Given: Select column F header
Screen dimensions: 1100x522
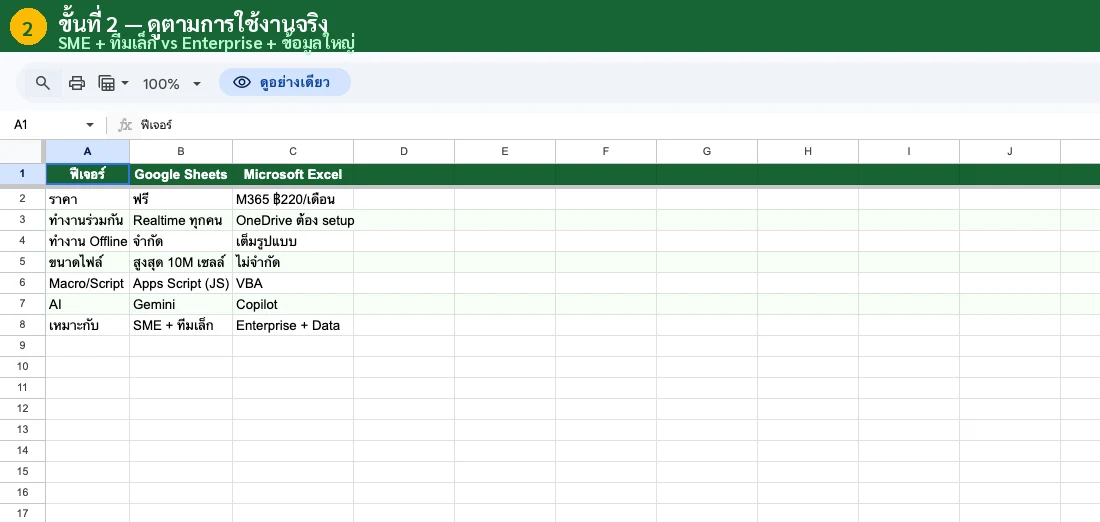Looking at the screenshot, I should pyautogui.click(x=606, y=152).
